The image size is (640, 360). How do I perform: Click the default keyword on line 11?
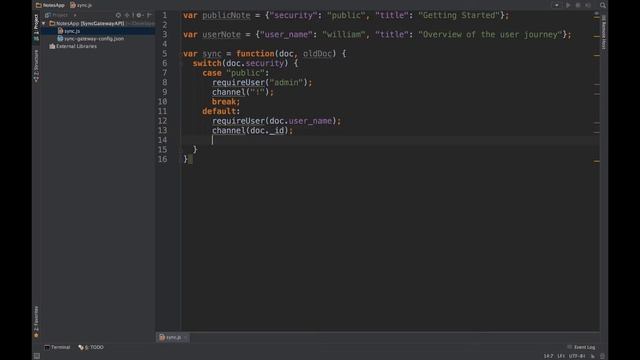point(219,111)
